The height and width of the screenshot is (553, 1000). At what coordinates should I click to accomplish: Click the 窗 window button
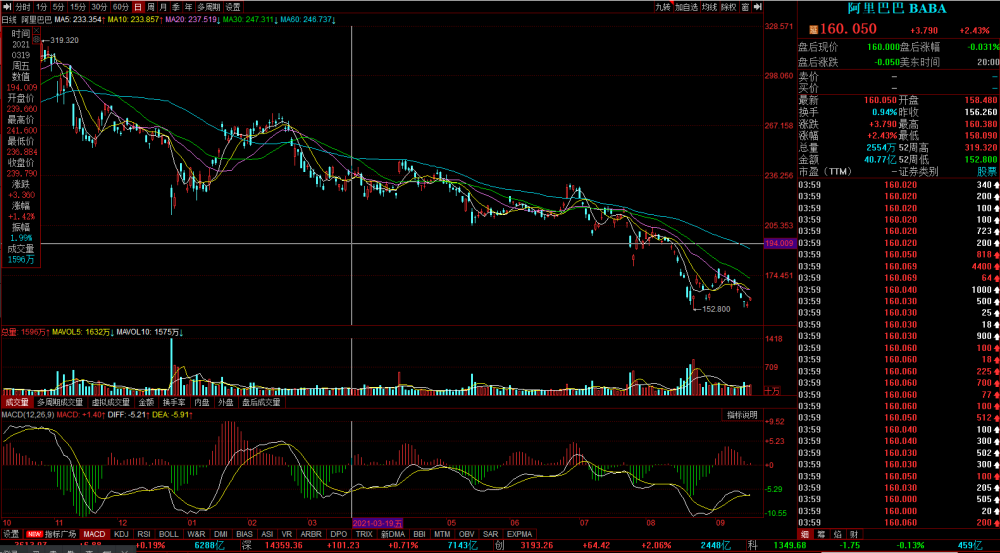(745, 7)
